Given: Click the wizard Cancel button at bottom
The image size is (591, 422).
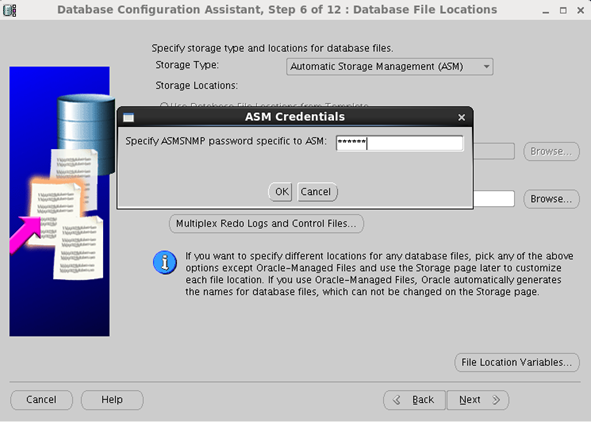Looking at the screenshot, I should point(41,399).
